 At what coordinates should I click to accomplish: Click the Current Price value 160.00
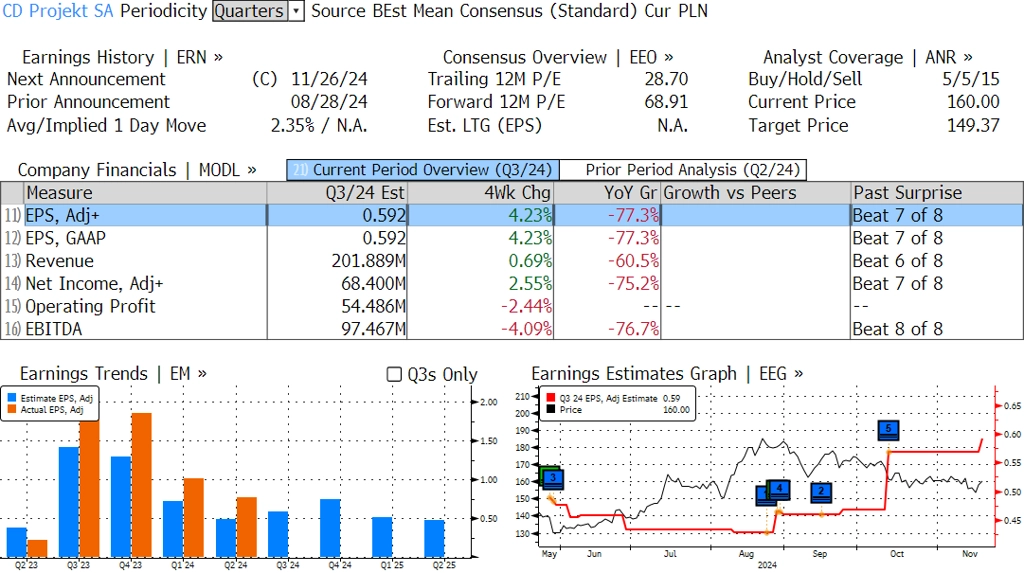[973, 102]
